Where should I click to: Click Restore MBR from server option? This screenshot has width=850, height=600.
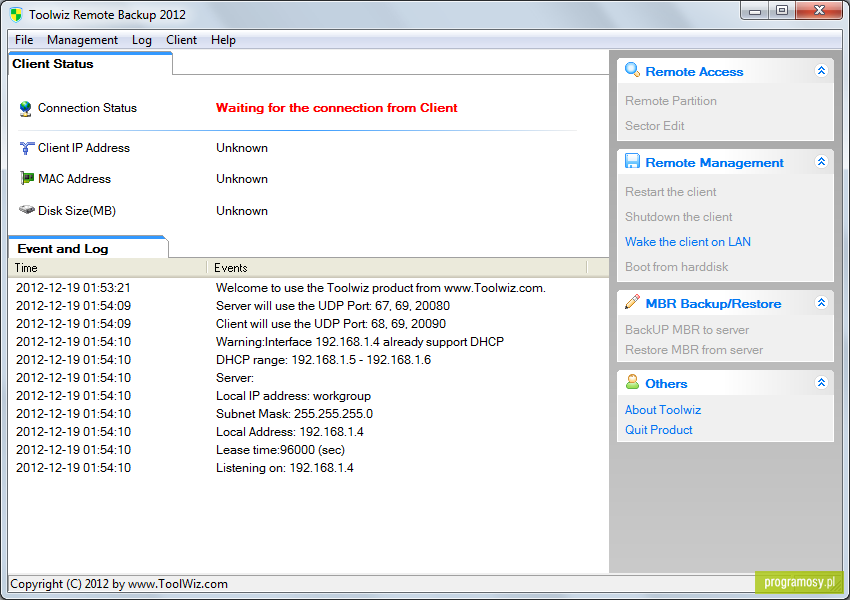tap(694, 350)
